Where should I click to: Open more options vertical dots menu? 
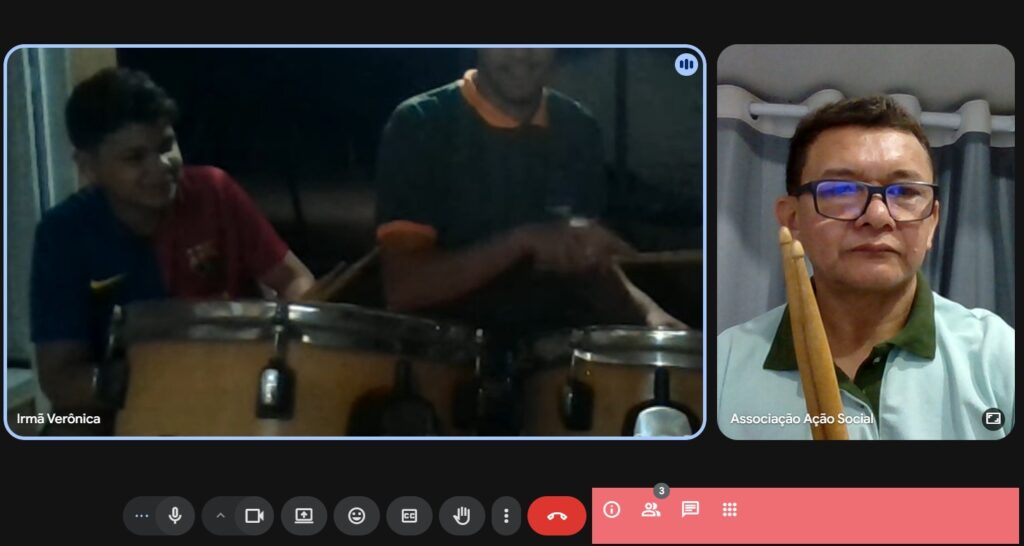[506, 516]
